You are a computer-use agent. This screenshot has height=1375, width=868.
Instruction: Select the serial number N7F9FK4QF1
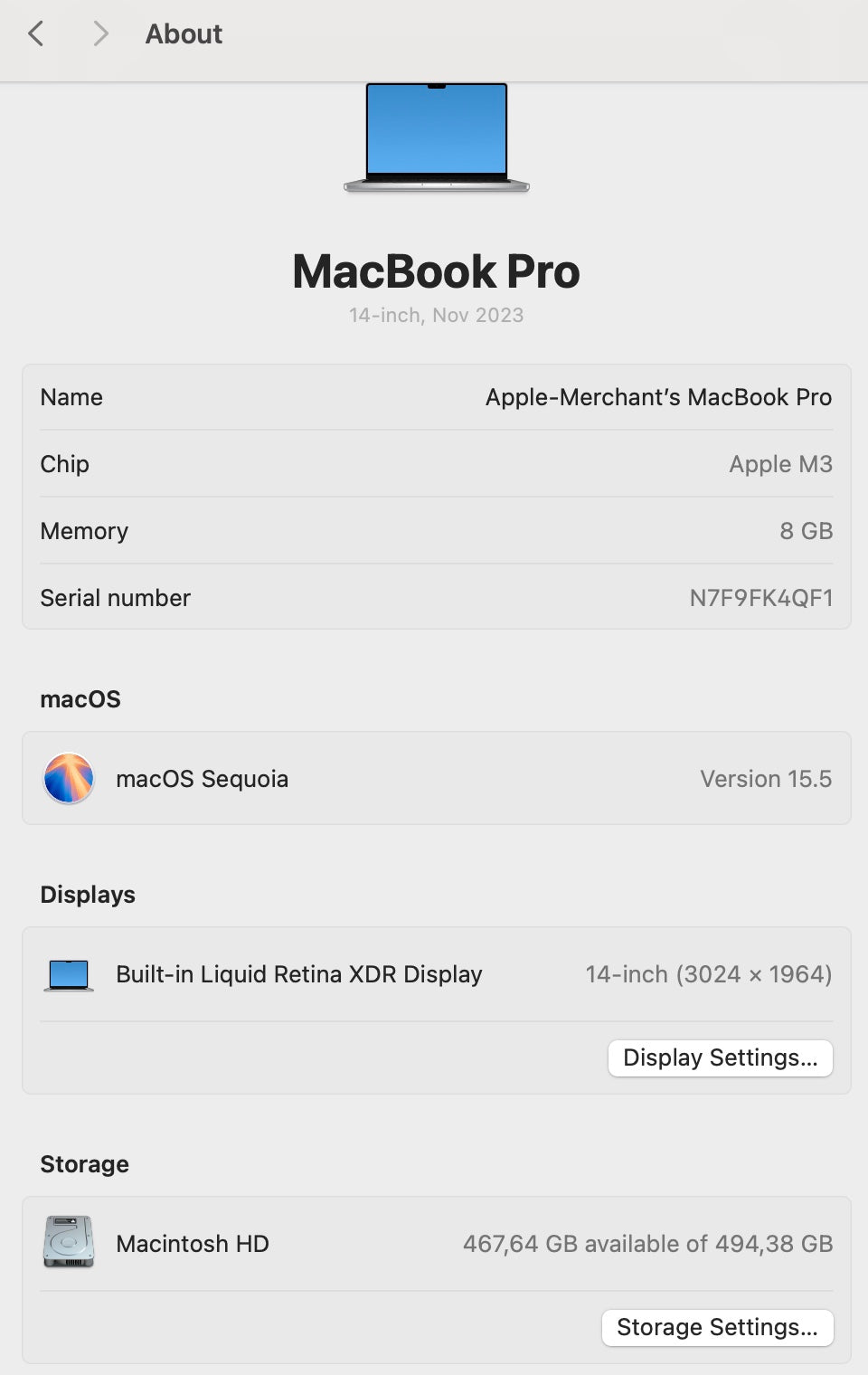click(760, 598)
